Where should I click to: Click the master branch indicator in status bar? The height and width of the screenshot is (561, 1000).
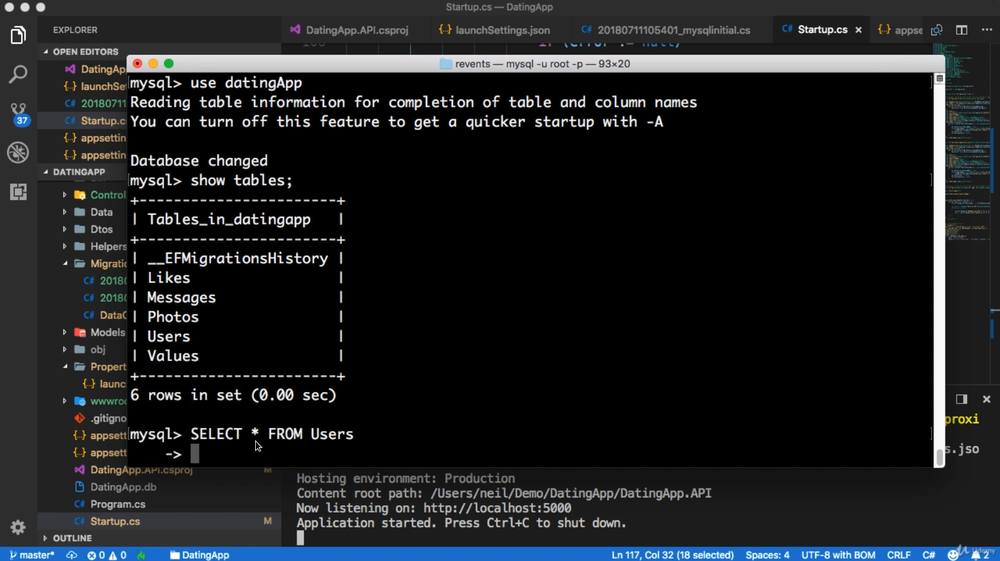point(33,555)
